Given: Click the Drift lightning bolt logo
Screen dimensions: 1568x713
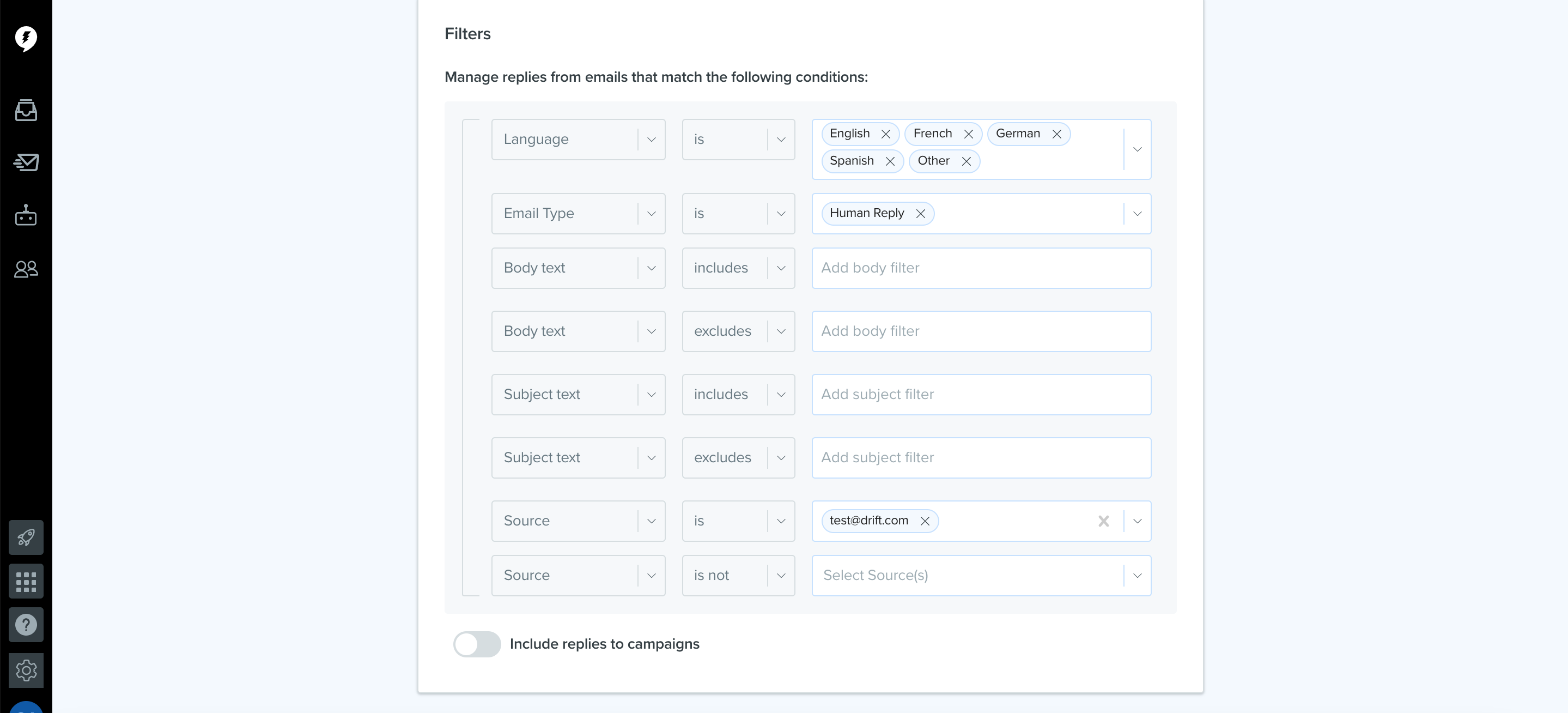Looking at the screenshot, I should (26, 39).
